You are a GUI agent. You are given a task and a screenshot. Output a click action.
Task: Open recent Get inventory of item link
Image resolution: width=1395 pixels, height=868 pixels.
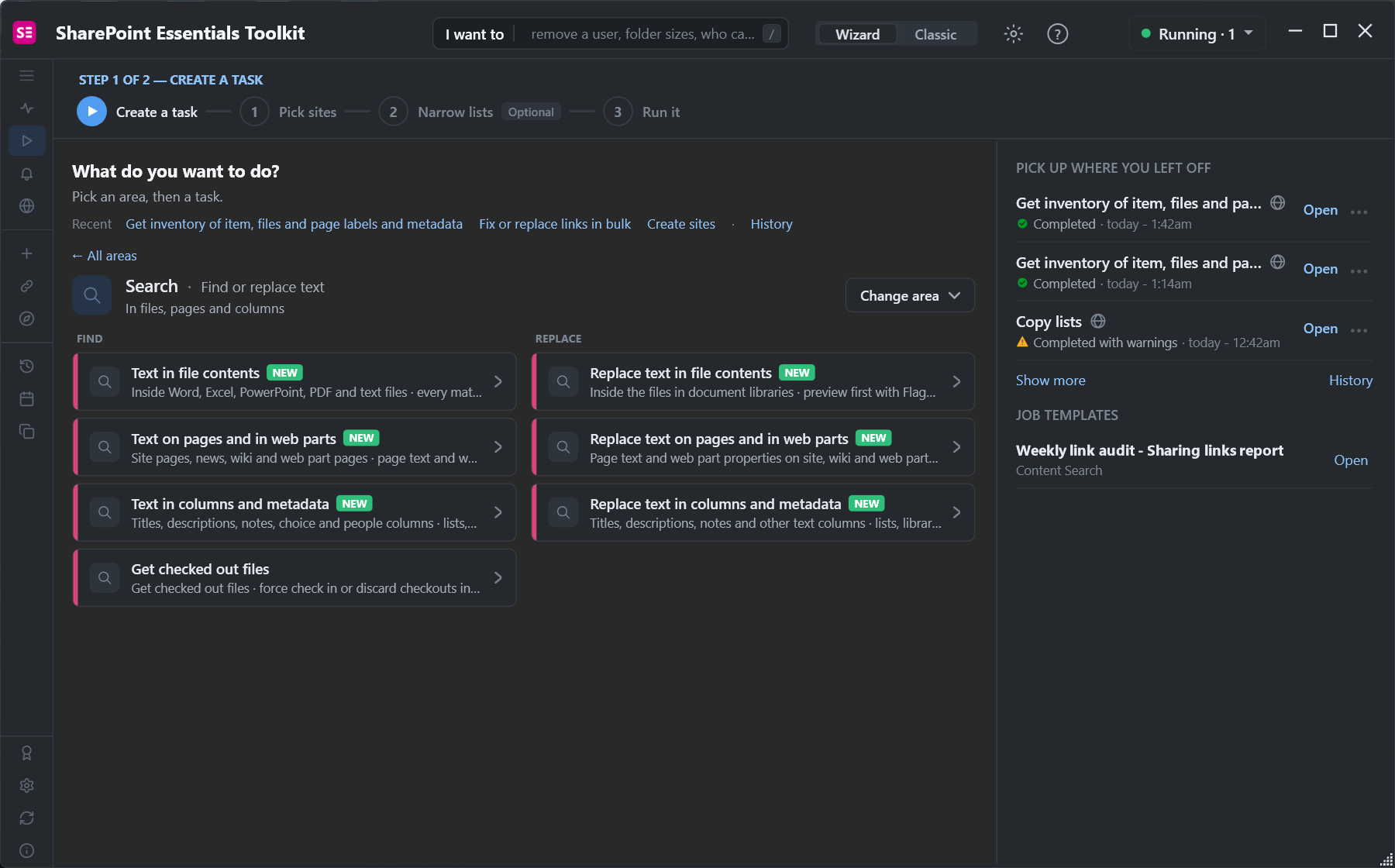(294, 224)
